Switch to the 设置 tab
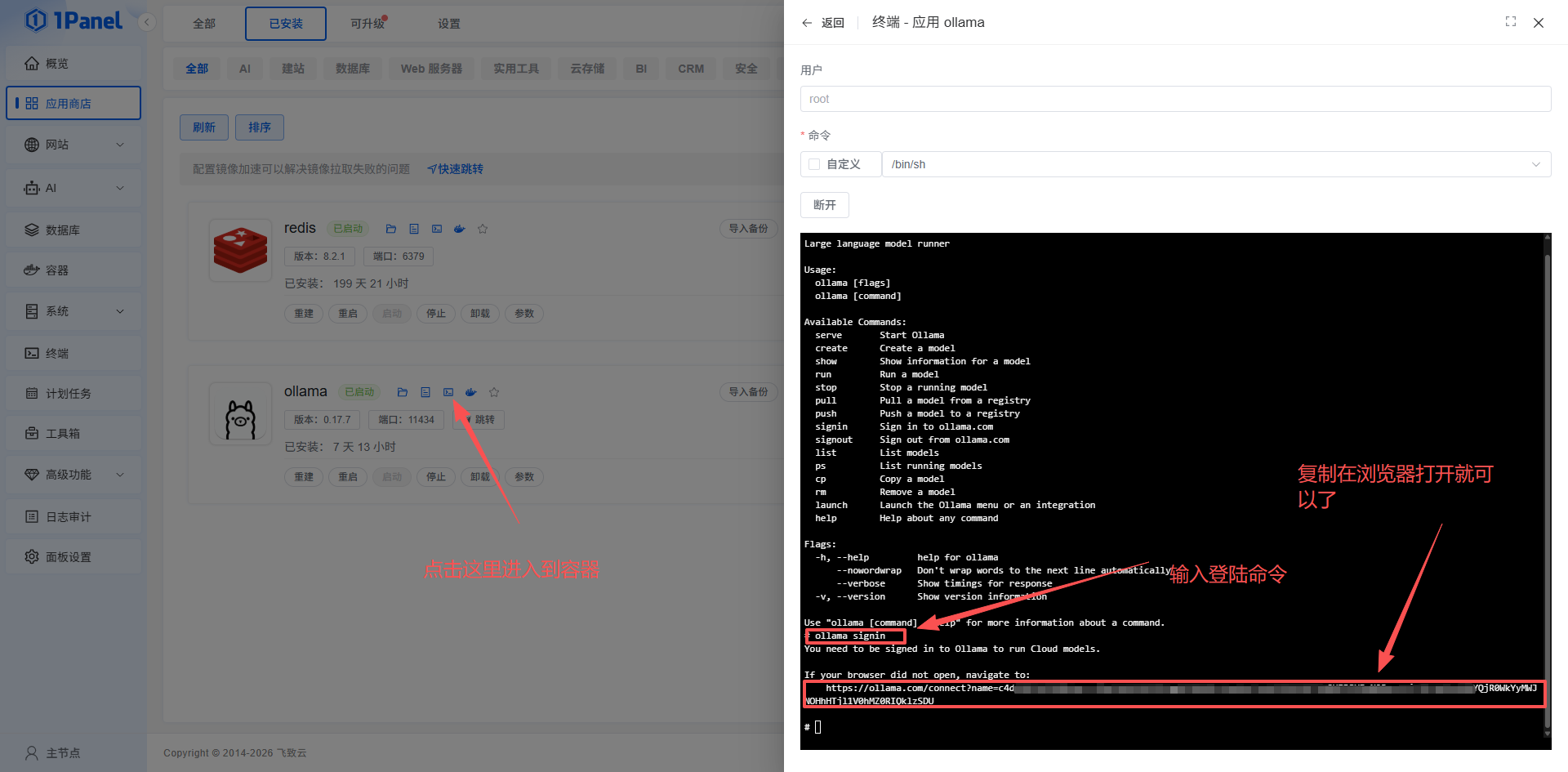The height and width of the screenshot is (772, 1568). pos(449,24)
